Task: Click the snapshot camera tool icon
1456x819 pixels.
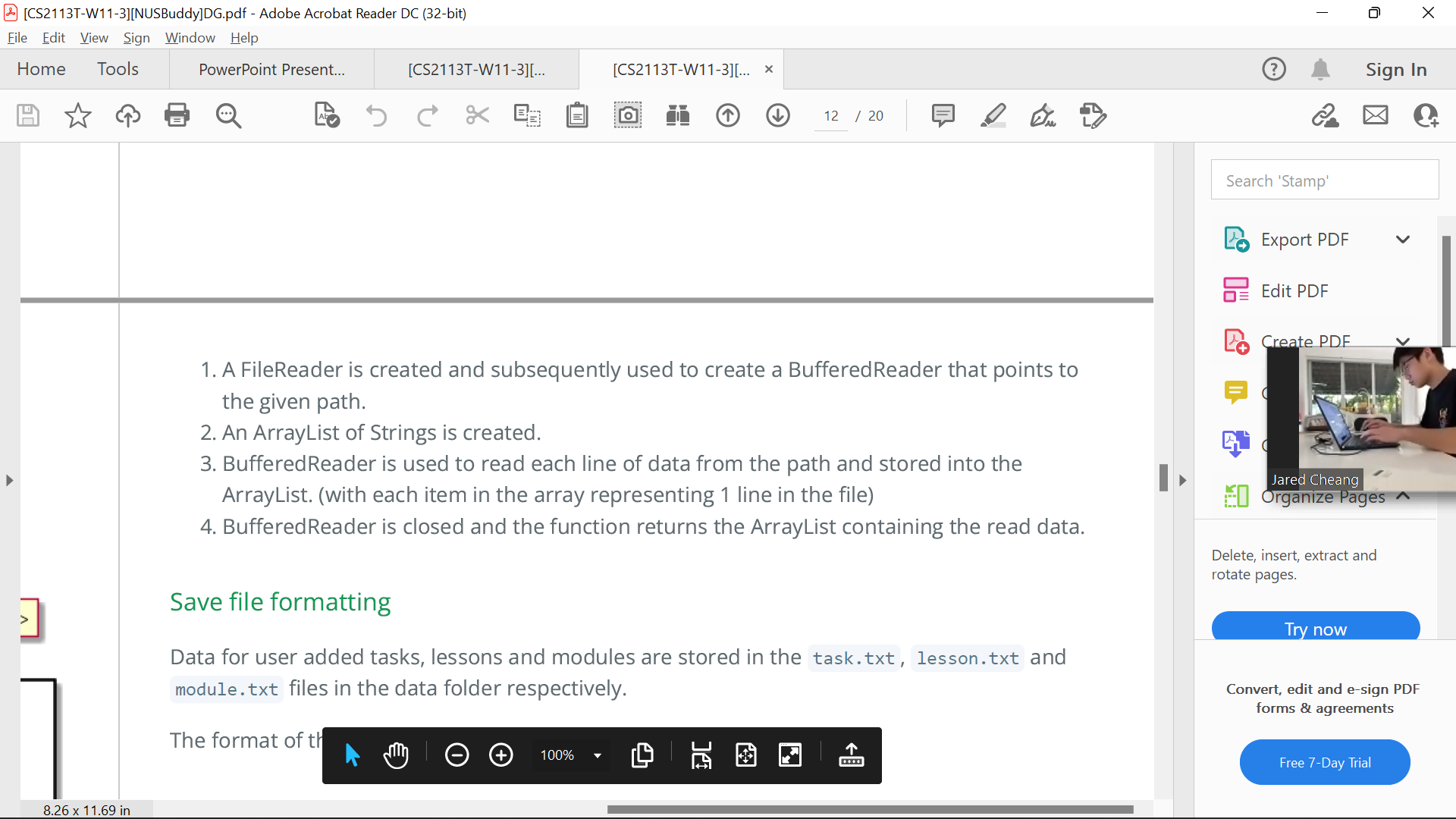Action: (x=627, y=115)
